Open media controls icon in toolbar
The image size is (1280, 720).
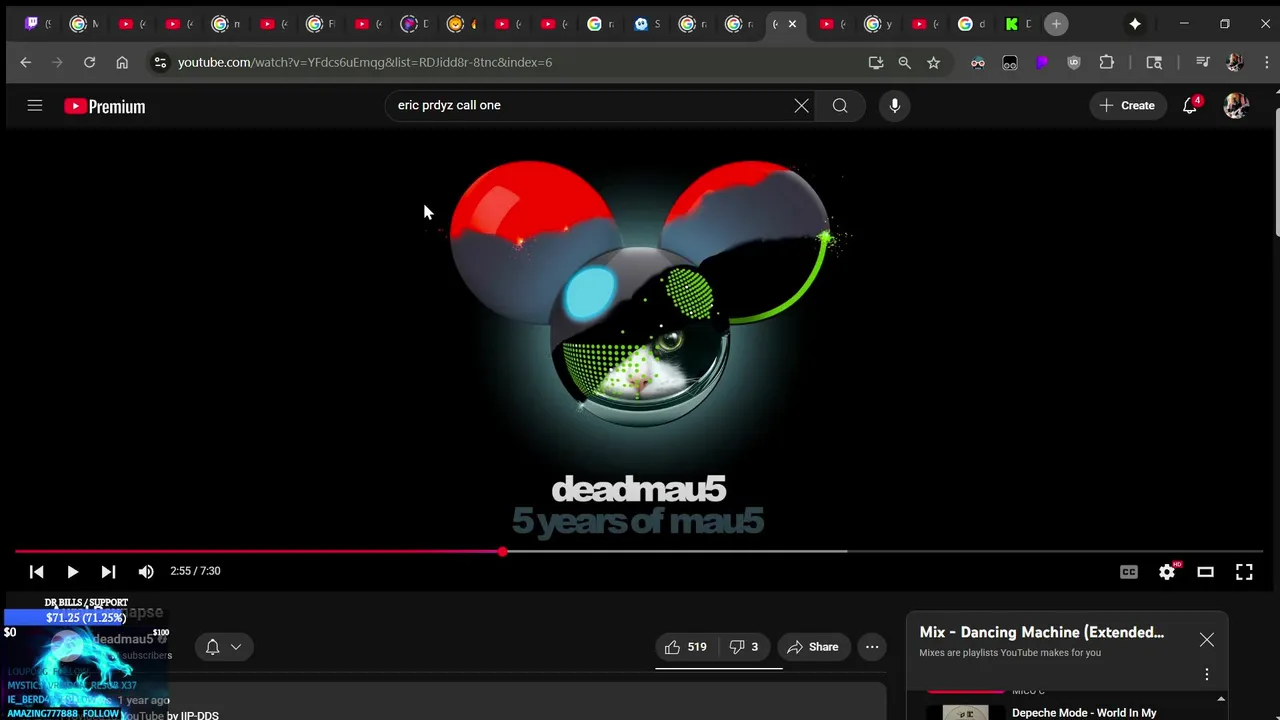[1203, 62]
